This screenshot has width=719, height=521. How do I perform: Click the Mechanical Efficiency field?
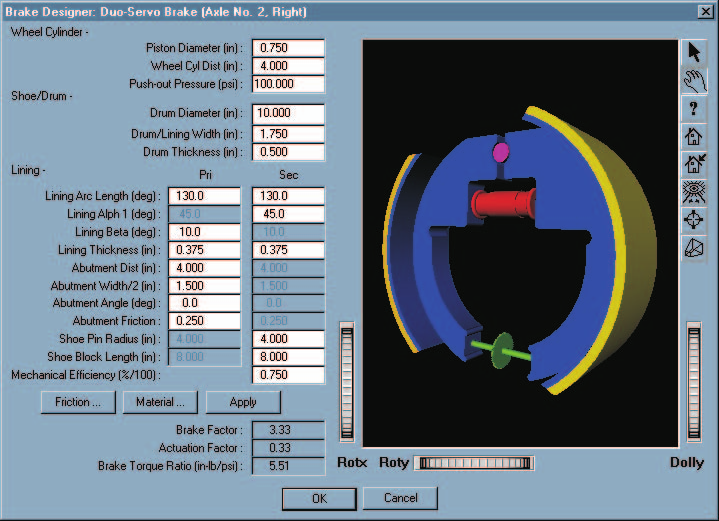coord(288,375)
